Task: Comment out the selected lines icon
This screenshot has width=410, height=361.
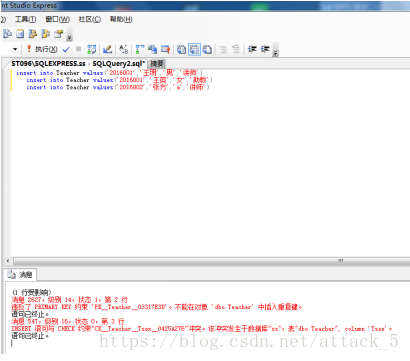Action: 223,49
